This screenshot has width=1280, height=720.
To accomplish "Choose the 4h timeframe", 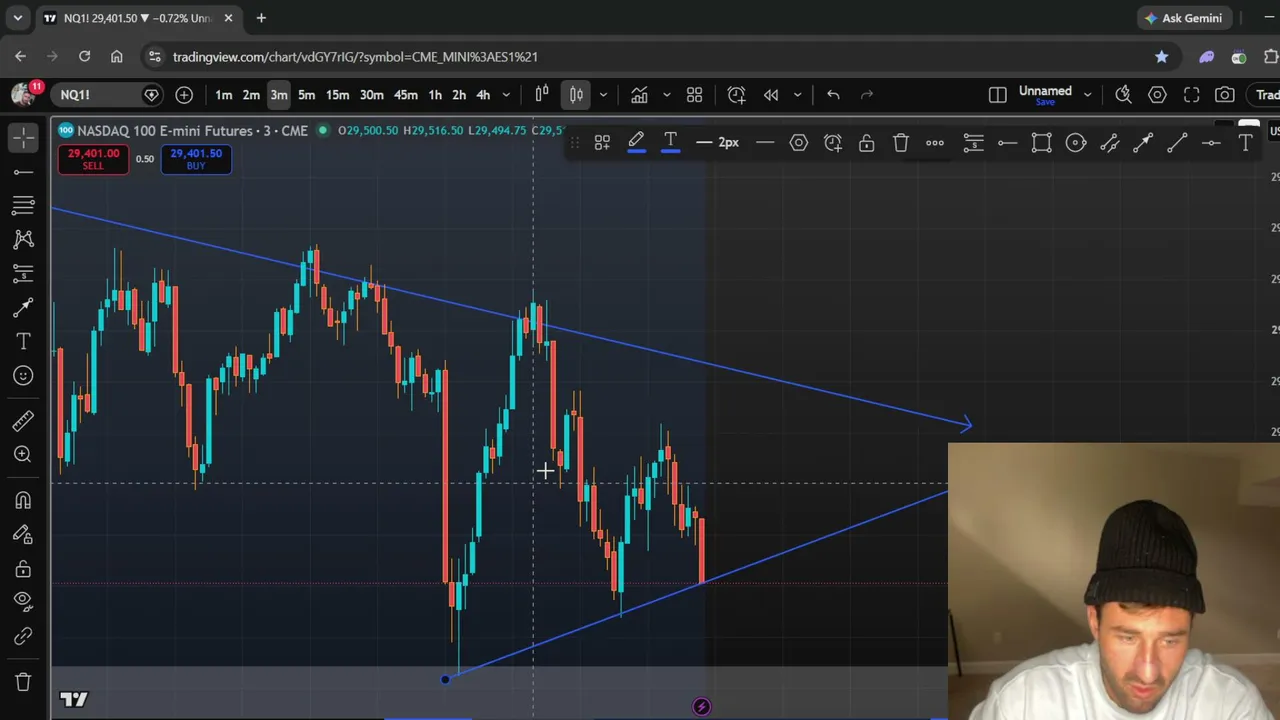I will [483, 95].
